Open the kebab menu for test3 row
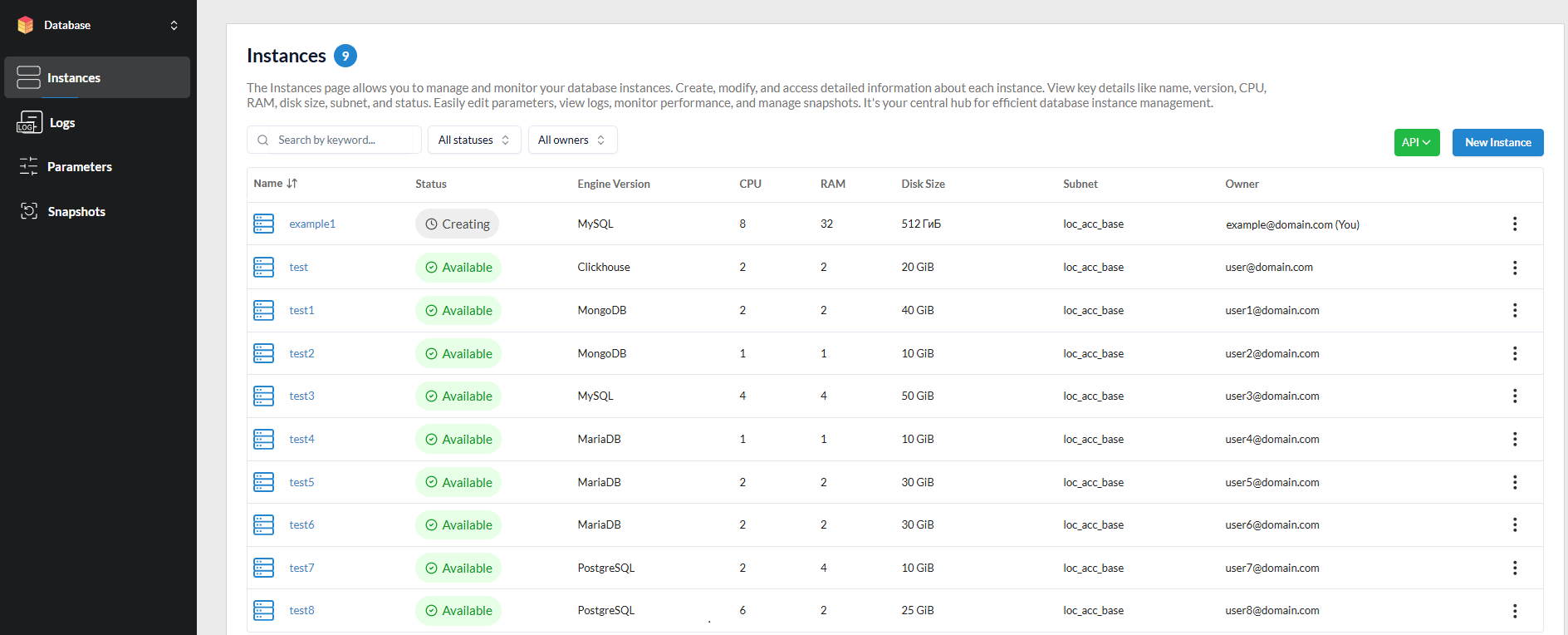 pyautogui.click(x=1514, y=396)
